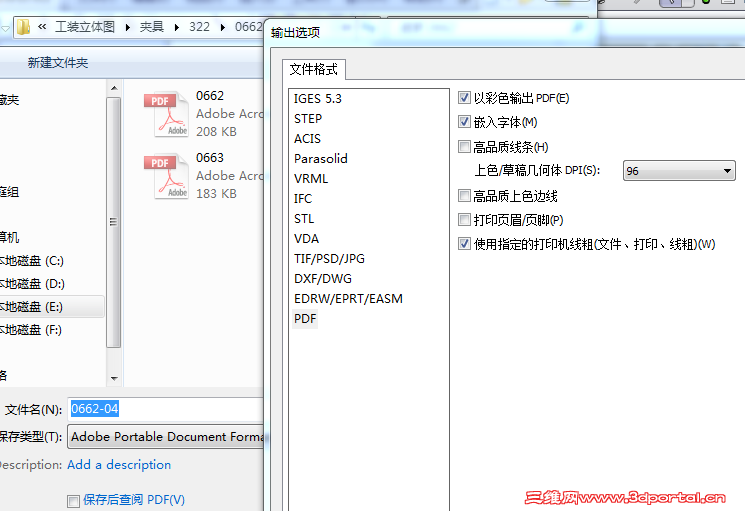Show hidden breadcrumb levels chevron
The width and height of the screenshot is (745, 511).
click(x=42, y=27)
